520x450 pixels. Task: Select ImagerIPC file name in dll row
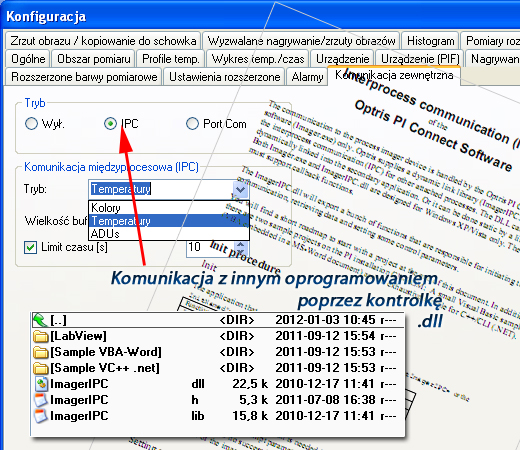pos(79,384)
